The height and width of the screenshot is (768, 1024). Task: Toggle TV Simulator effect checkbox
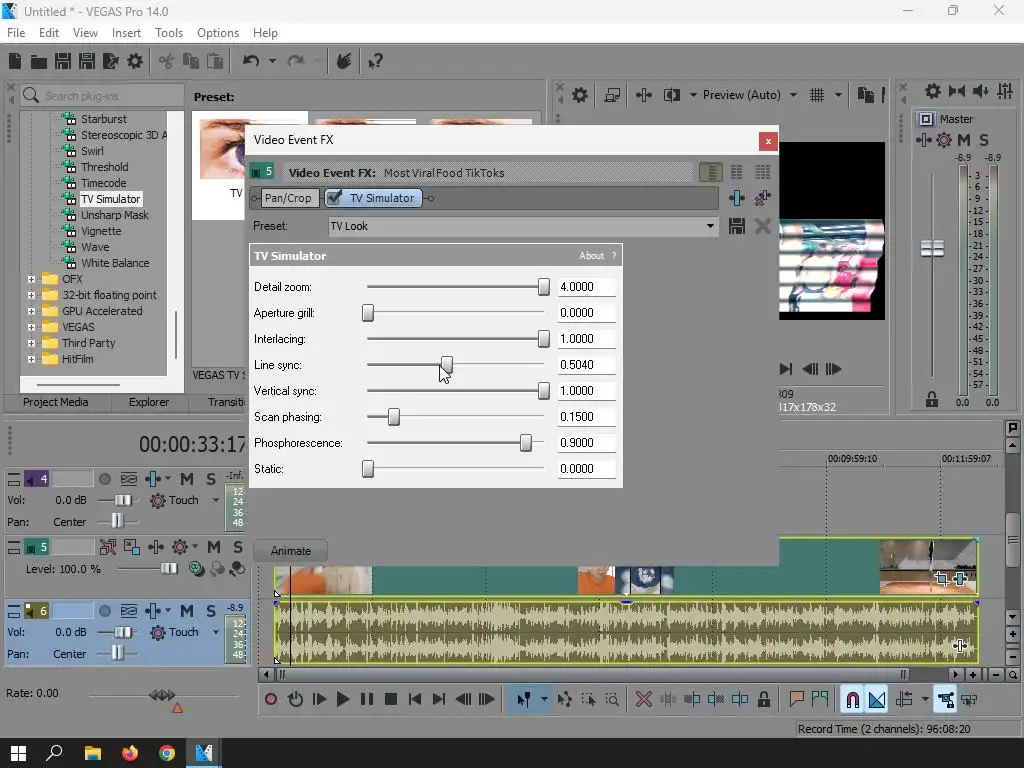point(334,198)
